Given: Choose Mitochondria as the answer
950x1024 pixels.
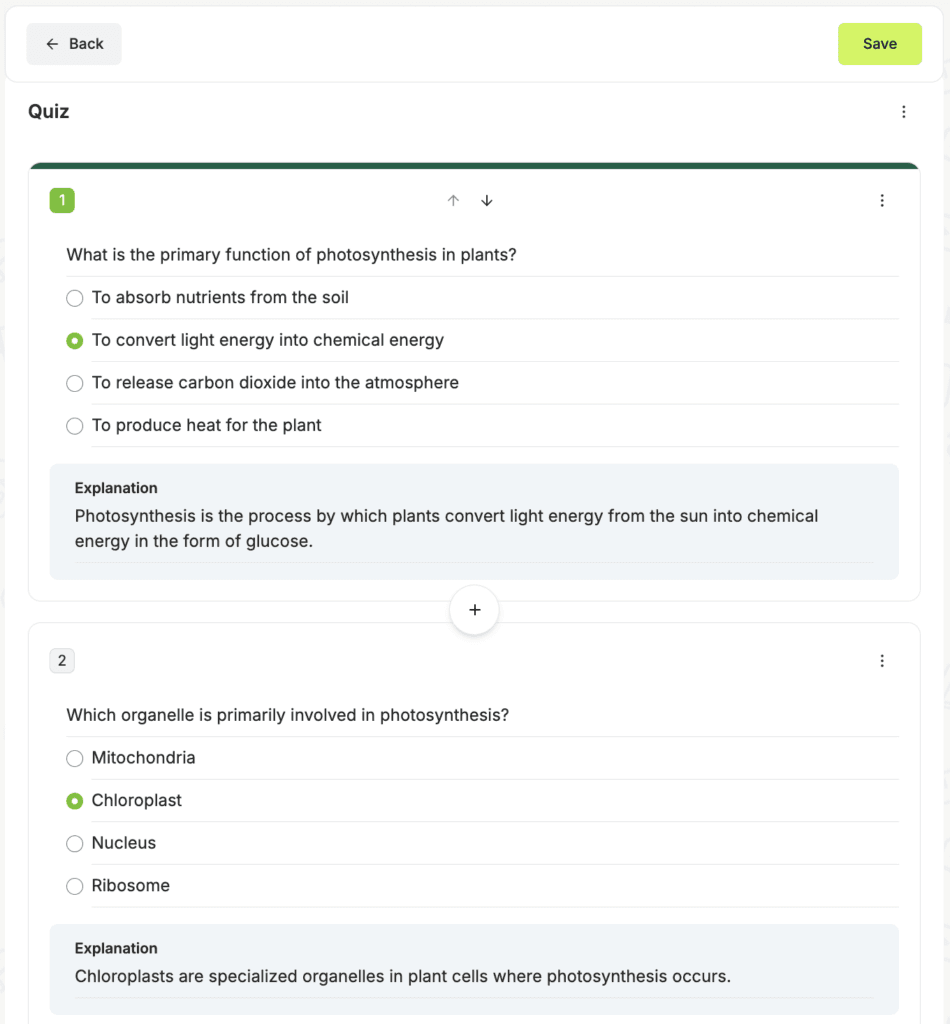Looking at the screenshot, I should tap(74, 758).
